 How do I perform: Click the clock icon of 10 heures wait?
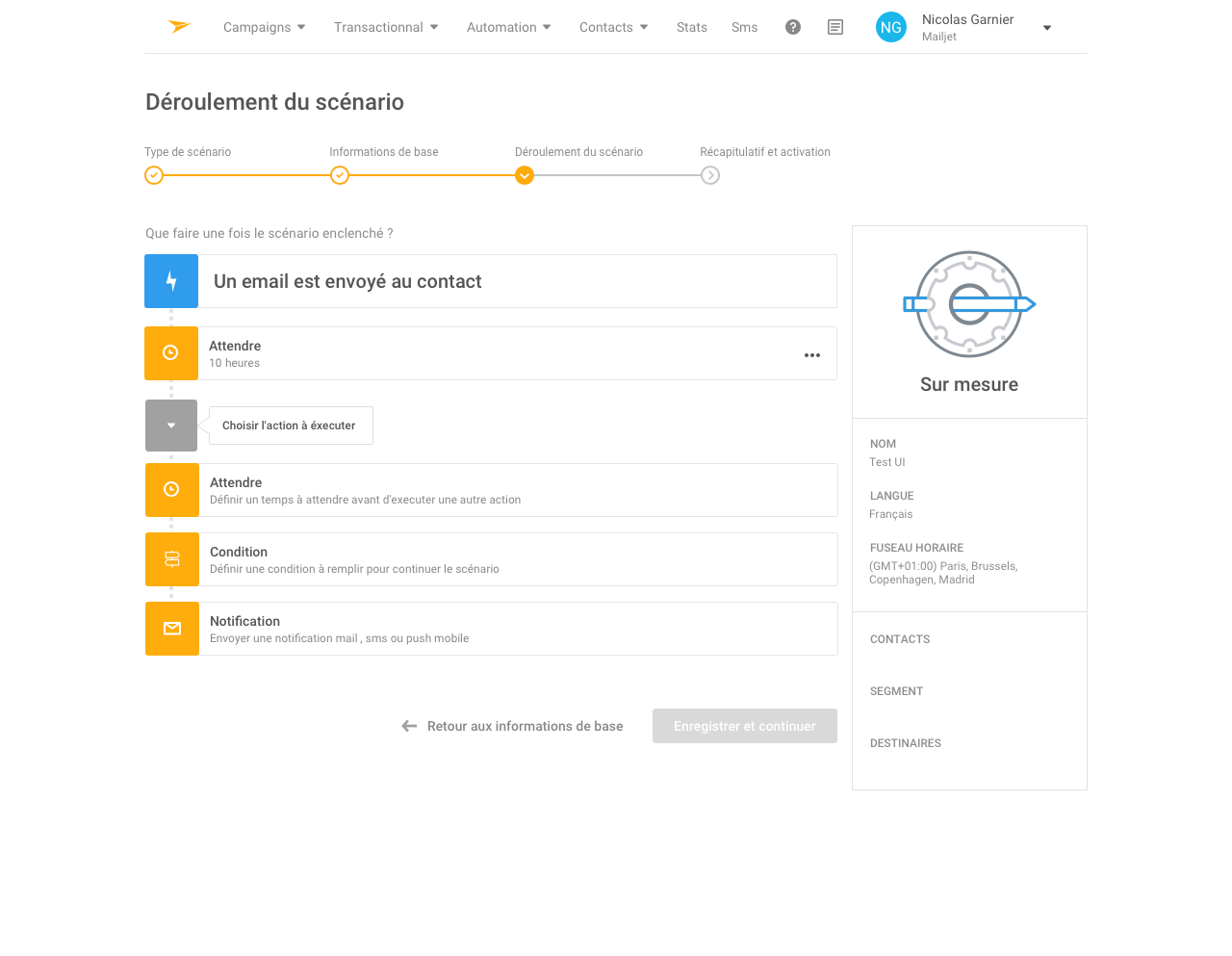click(171, 353)
